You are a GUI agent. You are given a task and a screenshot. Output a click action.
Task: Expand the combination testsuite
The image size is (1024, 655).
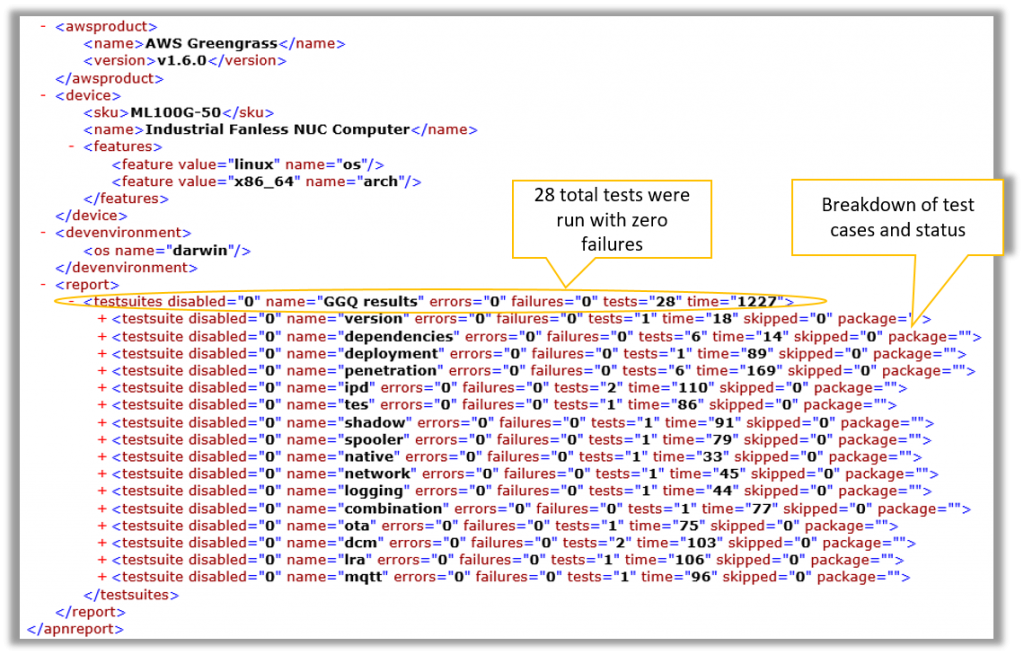point(102,509)
